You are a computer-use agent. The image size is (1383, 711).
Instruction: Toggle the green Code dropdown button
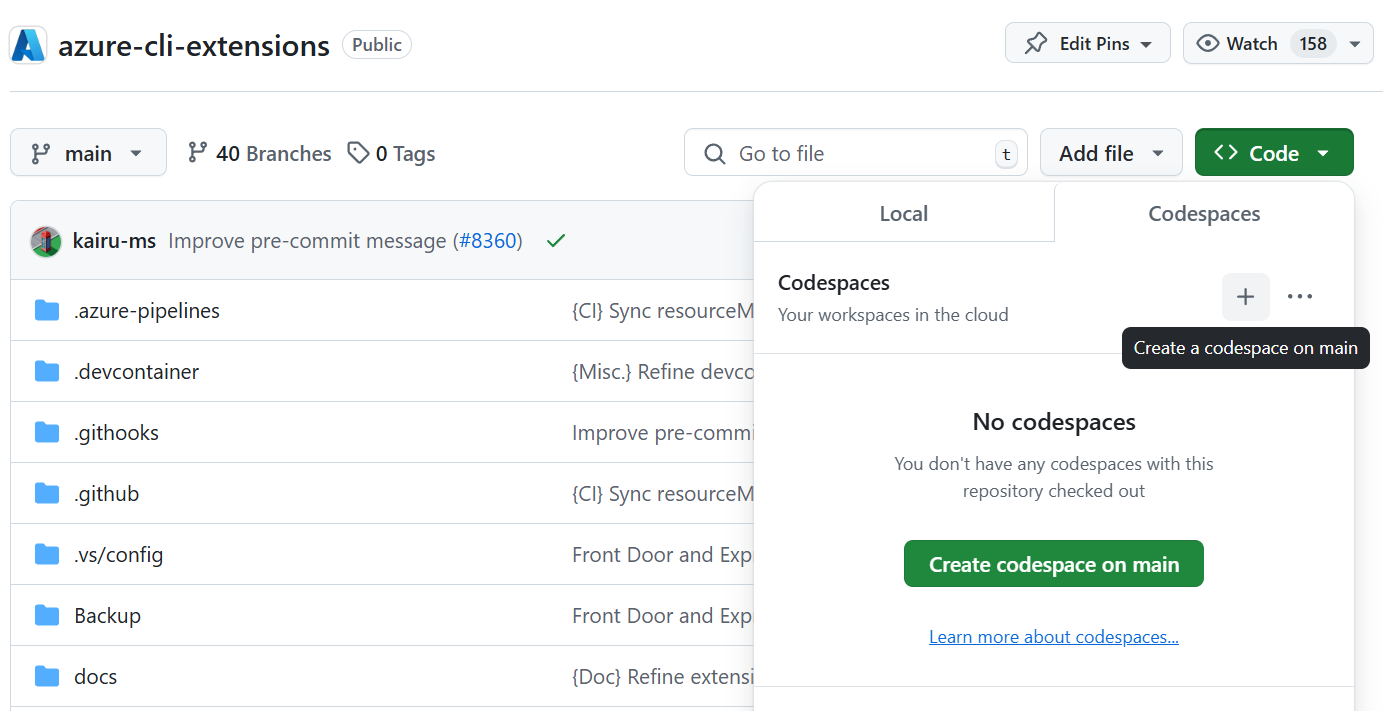click(1273, 153)
